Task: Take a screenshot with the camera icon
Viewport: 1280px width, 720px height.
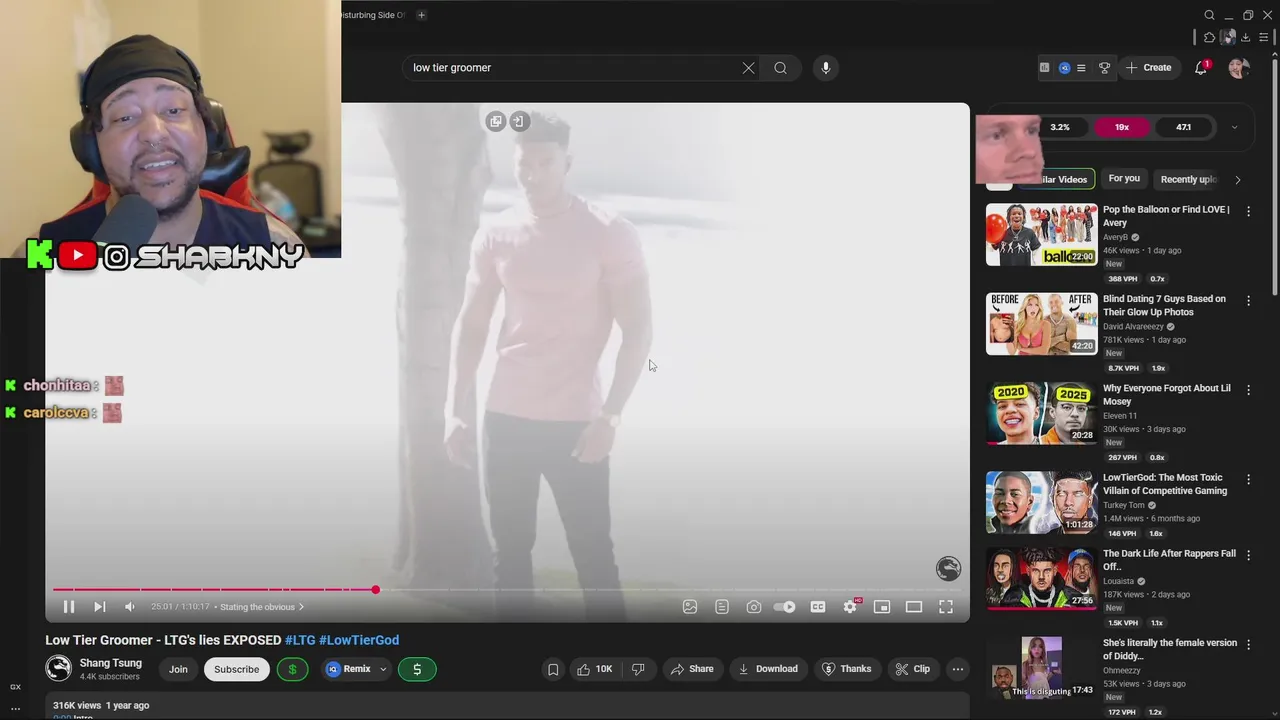Action: (754, 607)
